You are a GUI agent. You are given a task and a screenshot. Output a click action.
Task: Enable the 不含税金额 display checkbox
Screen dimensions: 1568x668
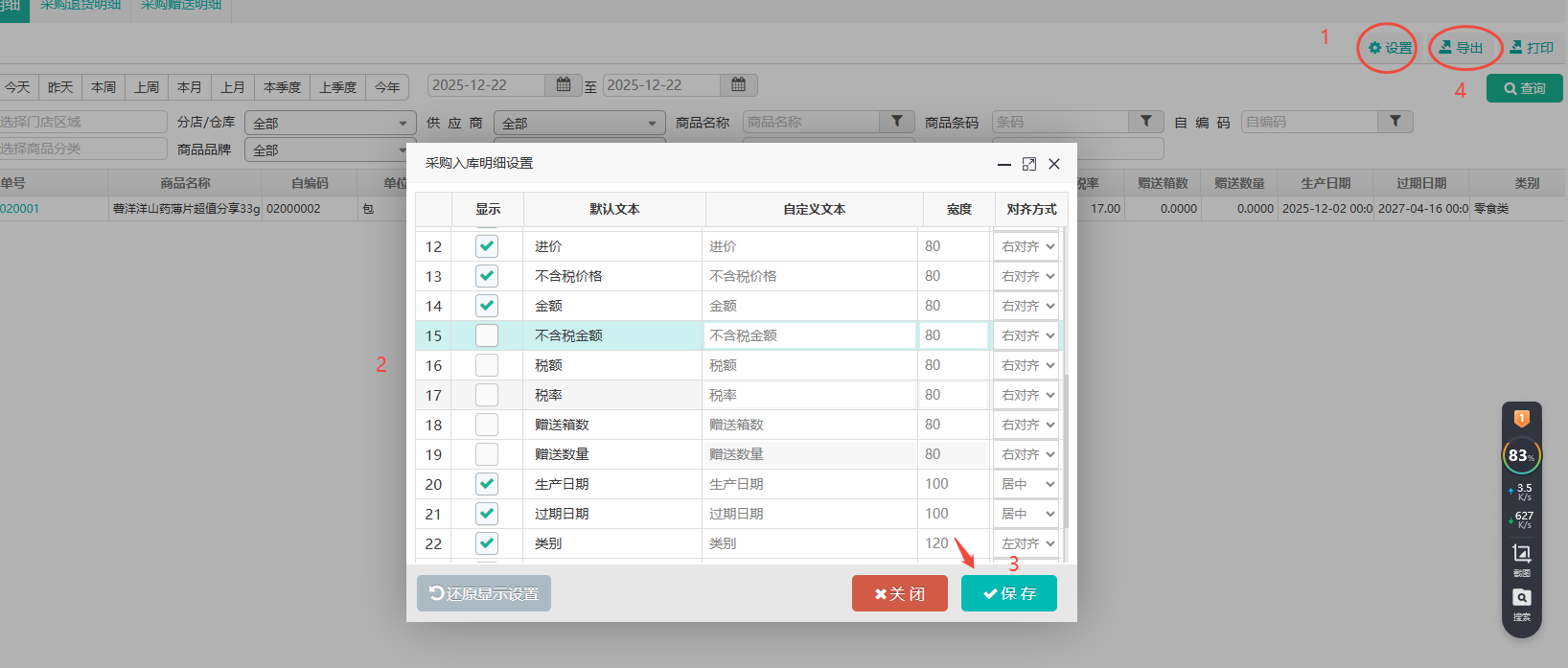click(487, 335)
